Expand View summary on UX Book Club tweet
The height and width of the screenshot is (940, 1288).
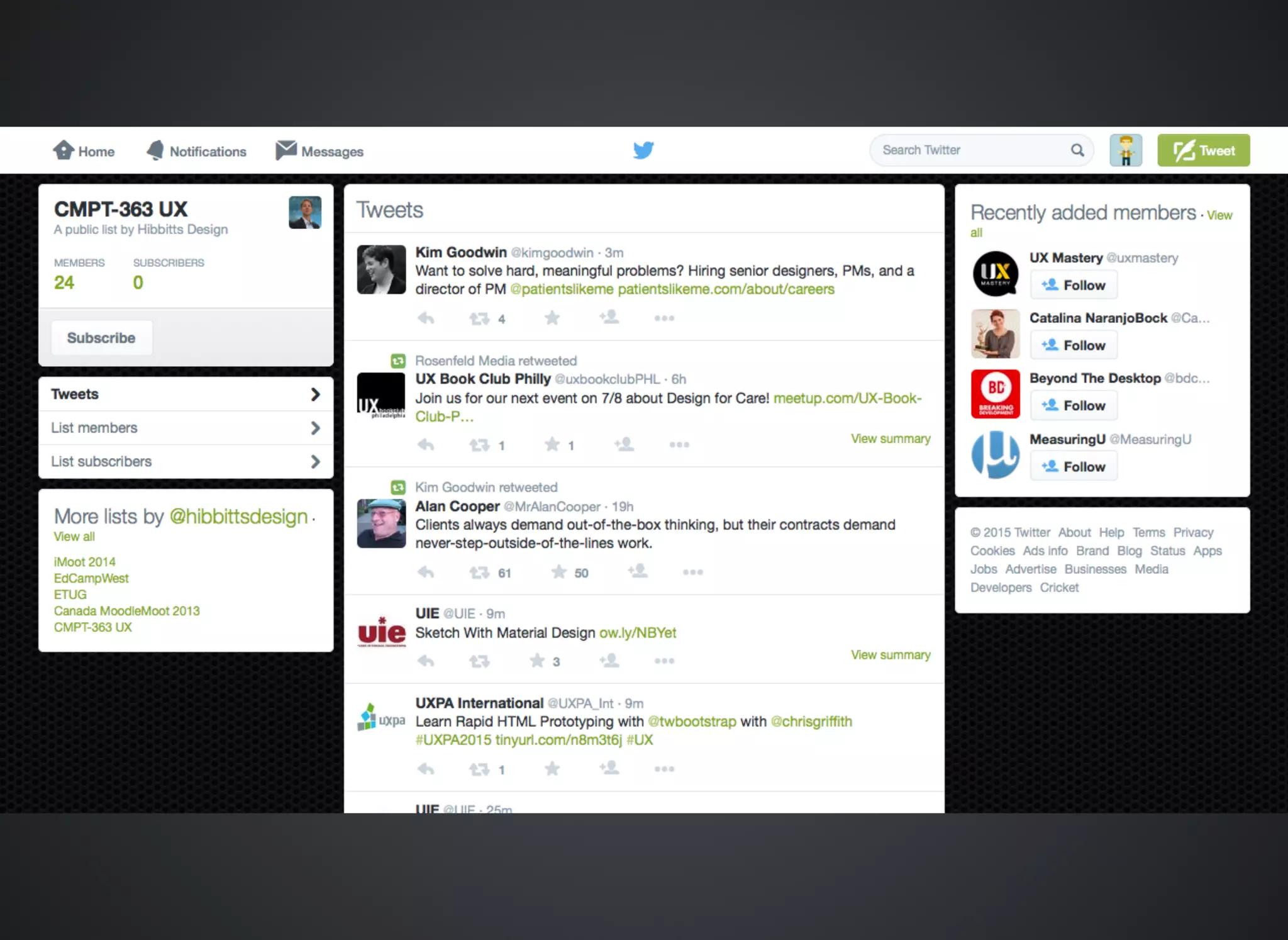pos(890,439)
